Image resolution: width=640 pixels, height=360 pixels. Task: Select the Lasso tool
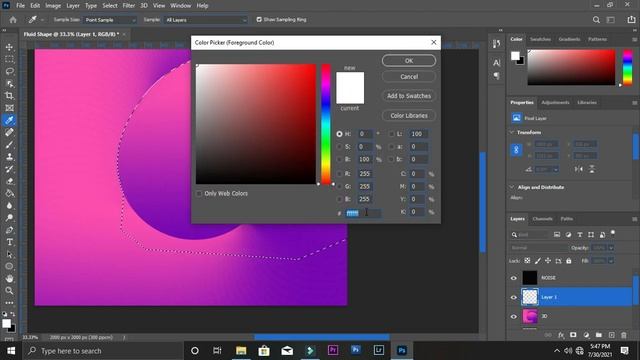coord(9,71)
